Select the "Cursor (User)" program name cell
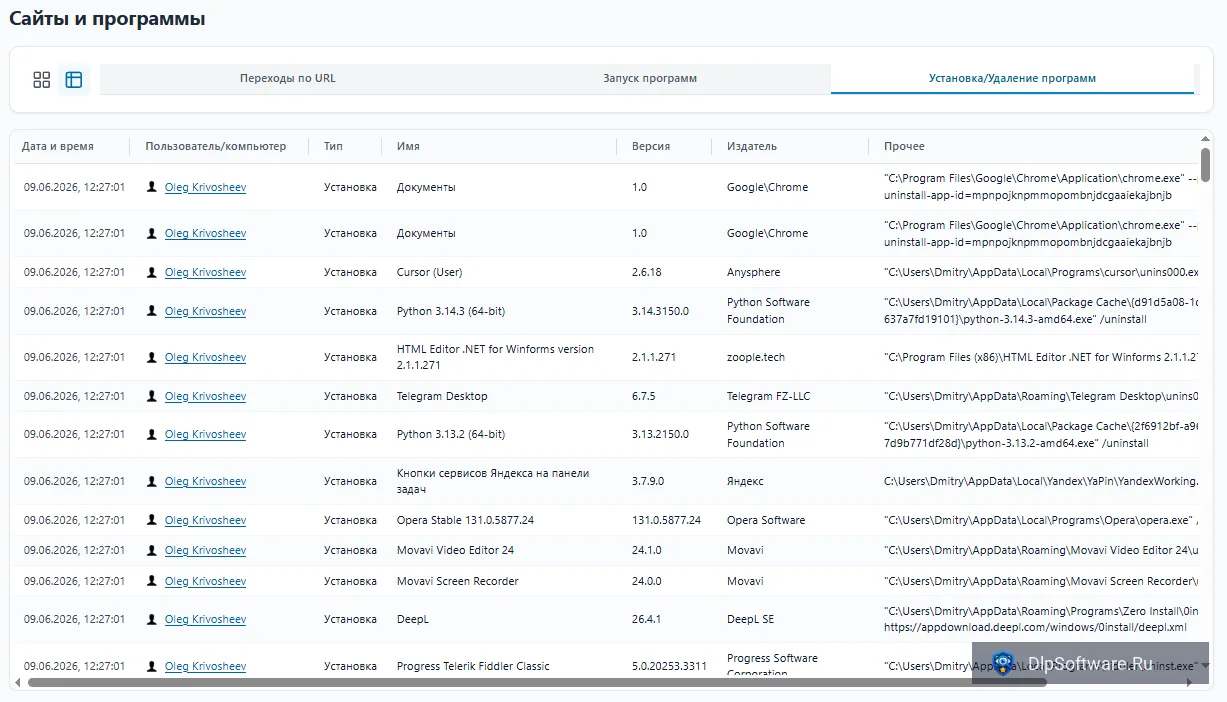 coord(430,272)
